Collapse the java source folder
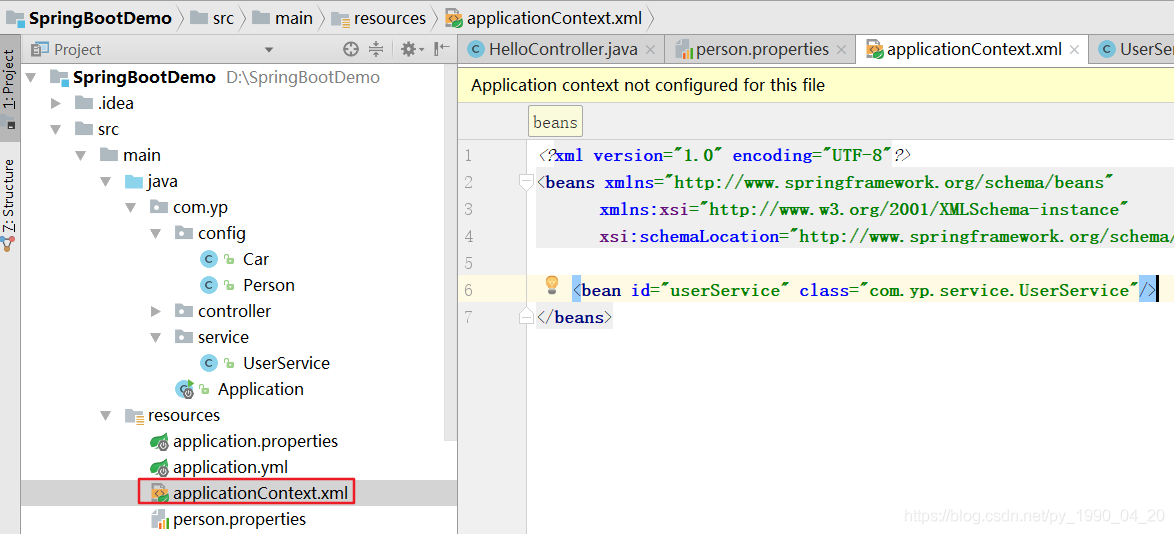This screenshot has width=1174, height=534. pyautogui.click(x=106, y=182)
